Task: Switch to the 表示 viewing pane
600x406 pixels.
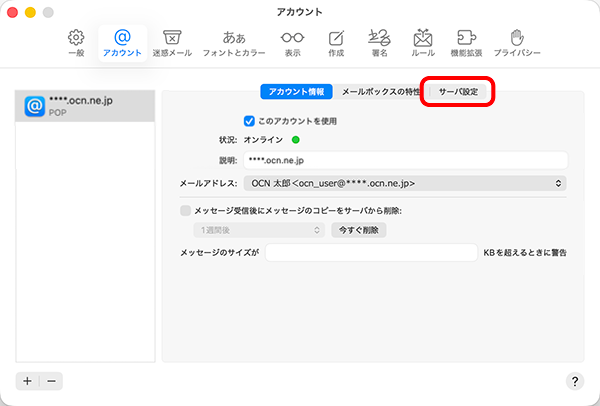Action: pos(292,41)
